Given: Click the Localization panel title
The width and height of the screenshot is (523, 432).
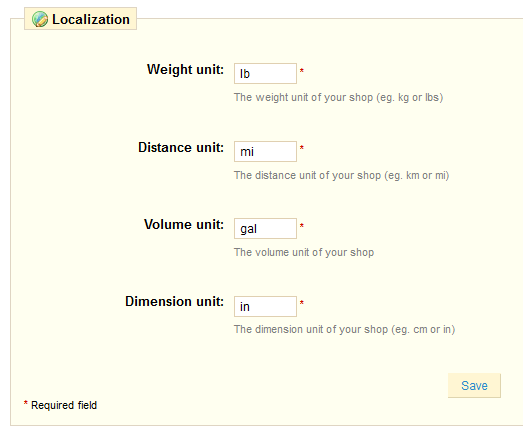Looking at the screenshot, I should click(x=91, y=19).
